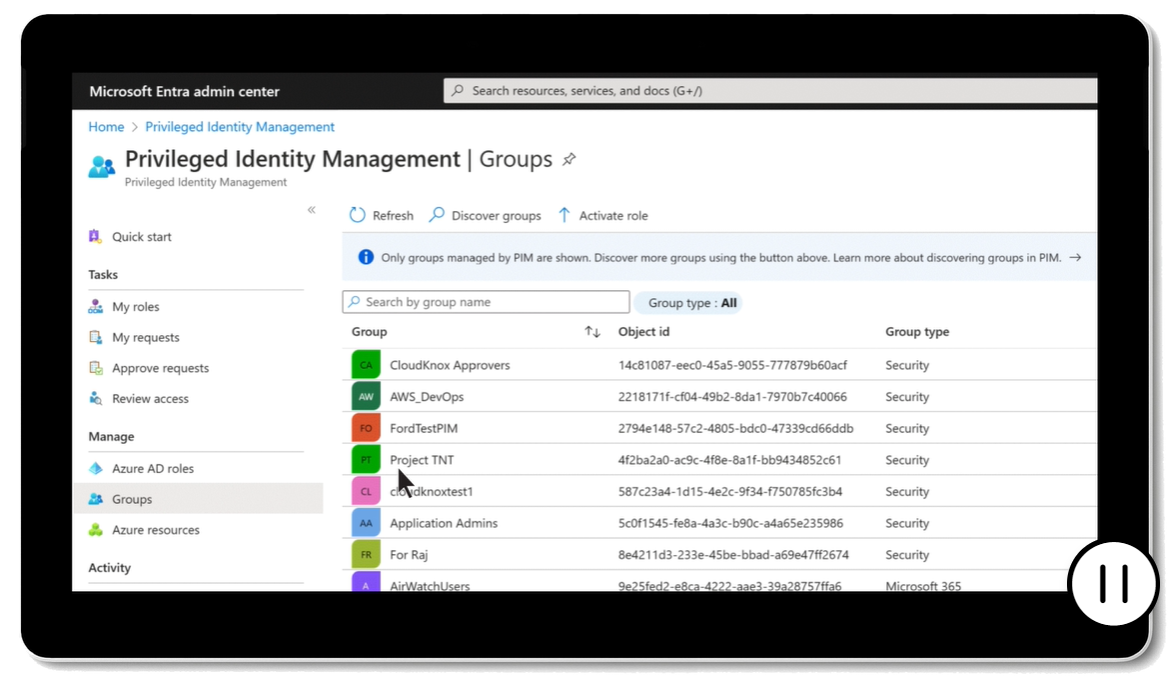Image resolution: width=1173 pixels, height=681 pixels.
Task: Click the FordTestPIM orange FO avatar
Action: tap(366, 428)
